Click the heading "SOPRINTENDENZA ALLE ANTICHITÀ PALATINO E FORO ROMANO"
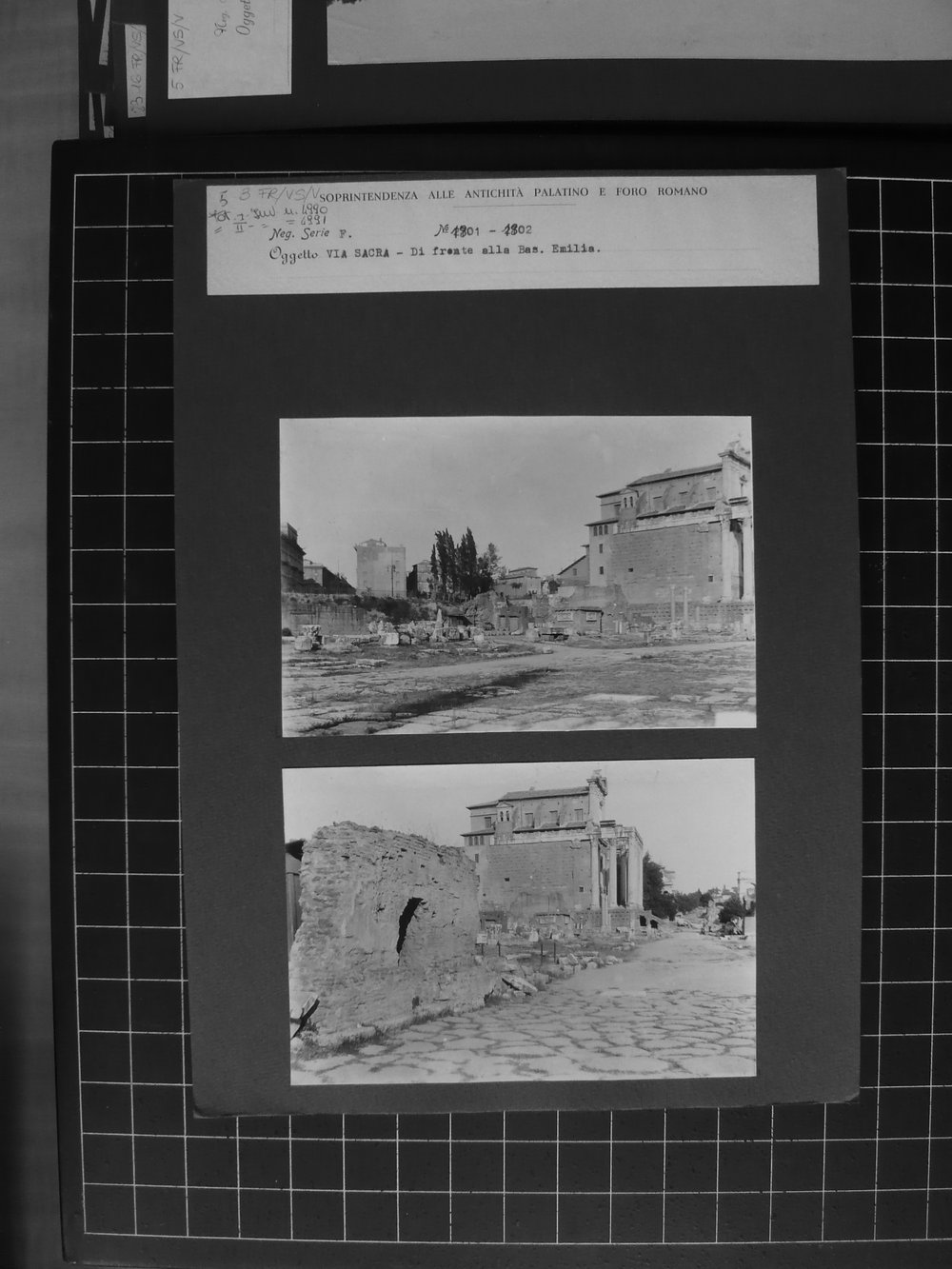952x1269 pixels. point(514,193)
